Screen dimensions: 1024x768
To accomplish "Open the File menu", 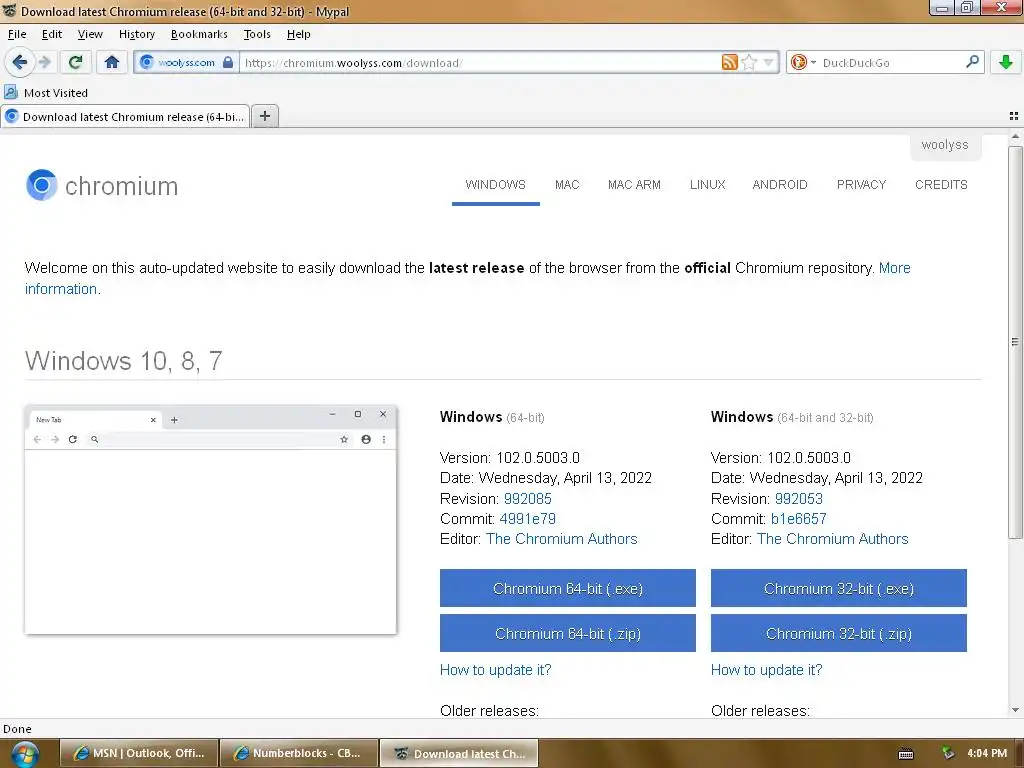I will (x=17, y=34).
